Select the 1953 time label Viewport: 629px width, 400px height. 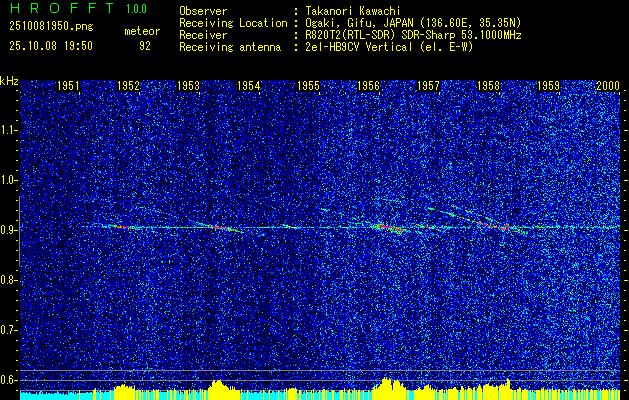[x=188, y=87]
